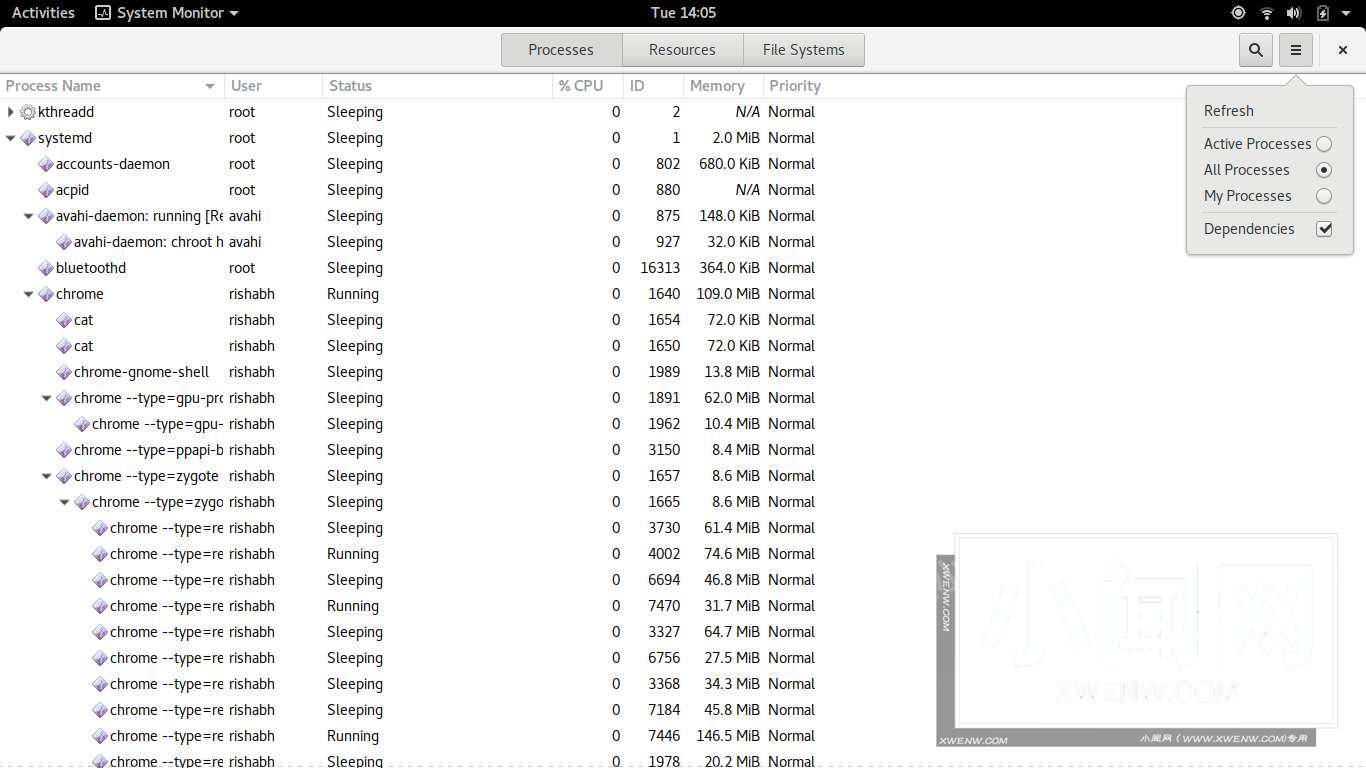This screenshot has width=1366, height=768.
Task: Click the ppapi chrome process icon
Action: [x=64, y=450]
